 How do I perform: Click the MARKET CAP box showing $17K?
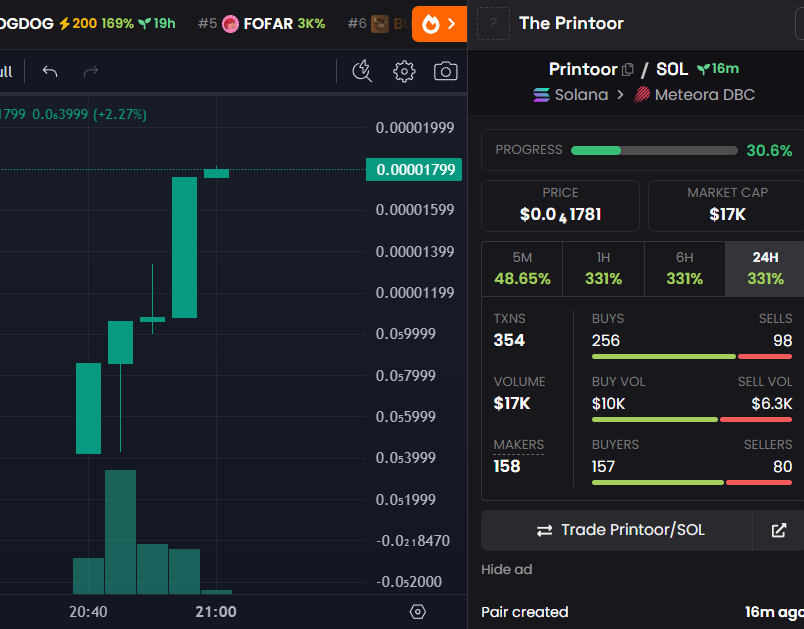pos(727,206)
